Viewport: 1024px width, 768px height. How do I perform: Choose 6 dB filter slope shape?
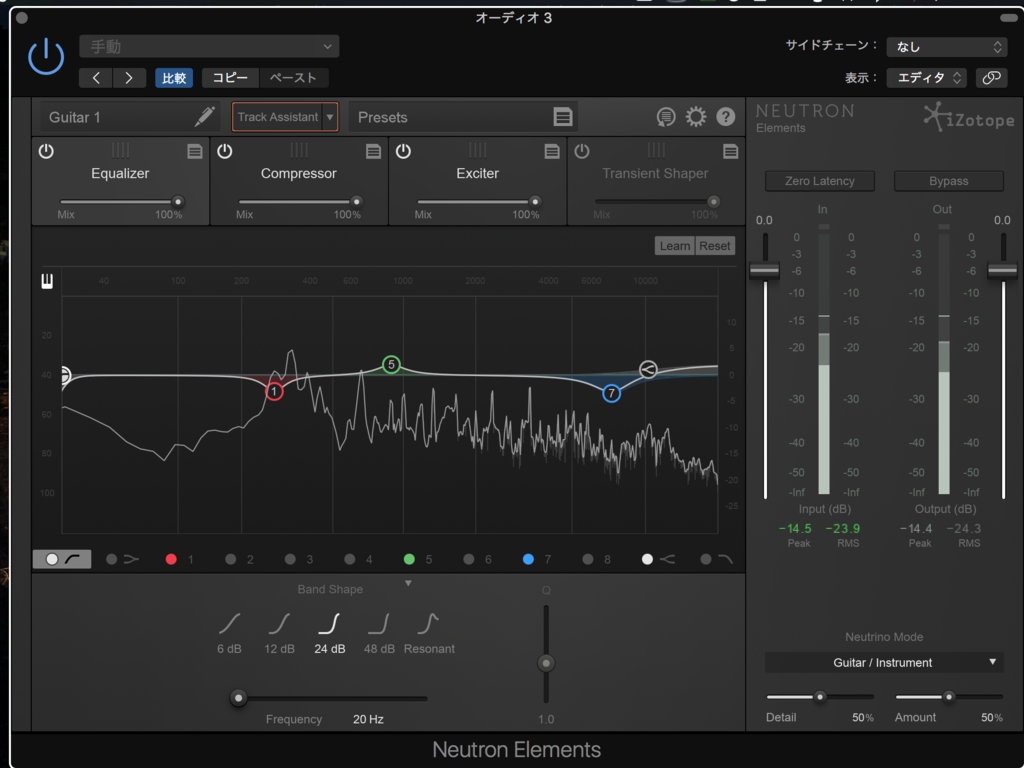click(x=229, y=633)
